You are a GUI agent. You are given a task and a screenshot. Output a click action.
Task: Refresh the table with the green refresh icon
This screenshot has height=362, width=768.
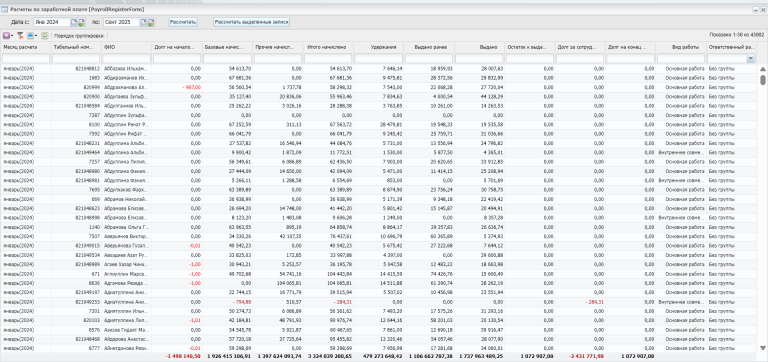(x=45, y=35)
